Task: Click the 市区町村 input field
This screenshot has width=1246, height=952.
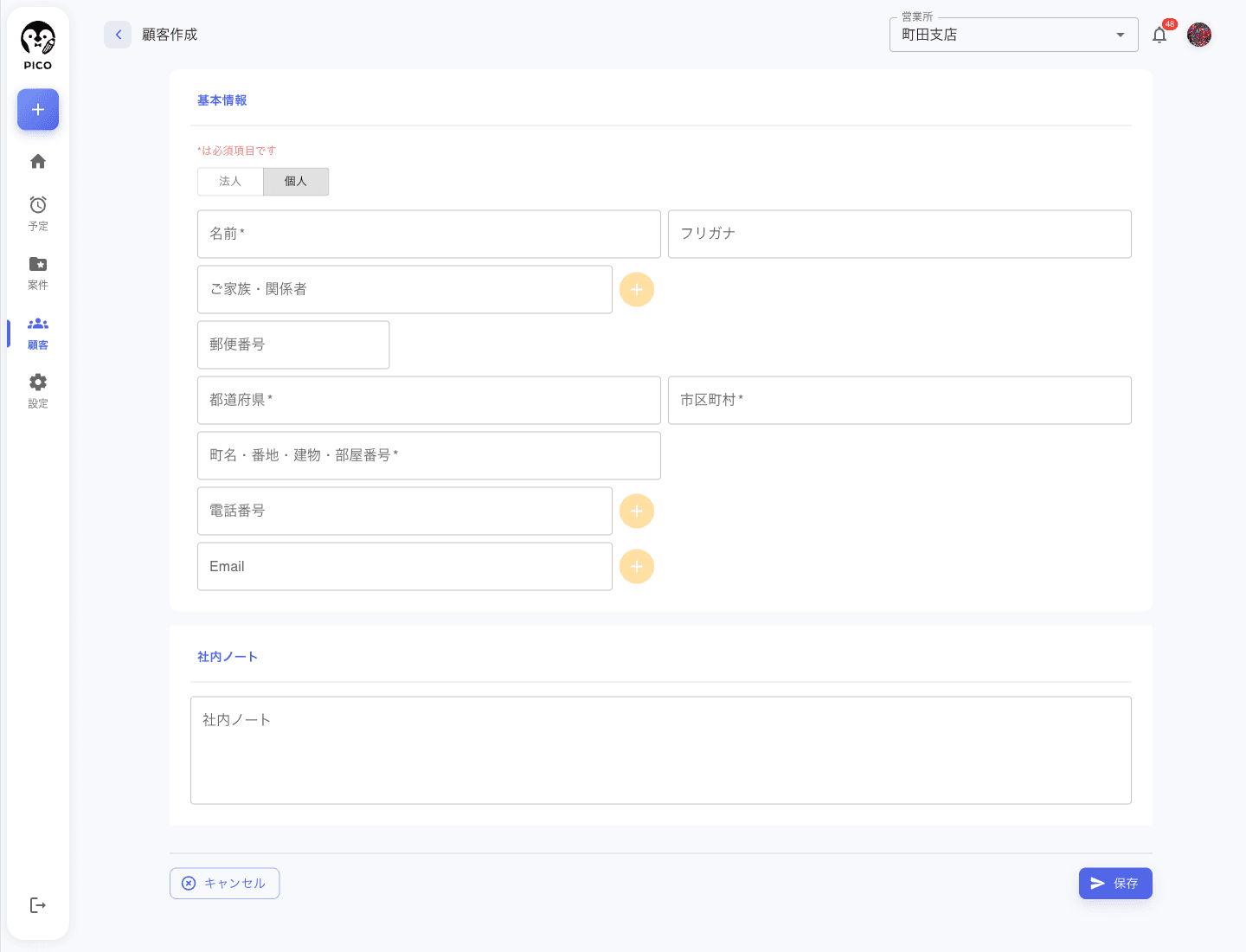Action: (900, 400)
